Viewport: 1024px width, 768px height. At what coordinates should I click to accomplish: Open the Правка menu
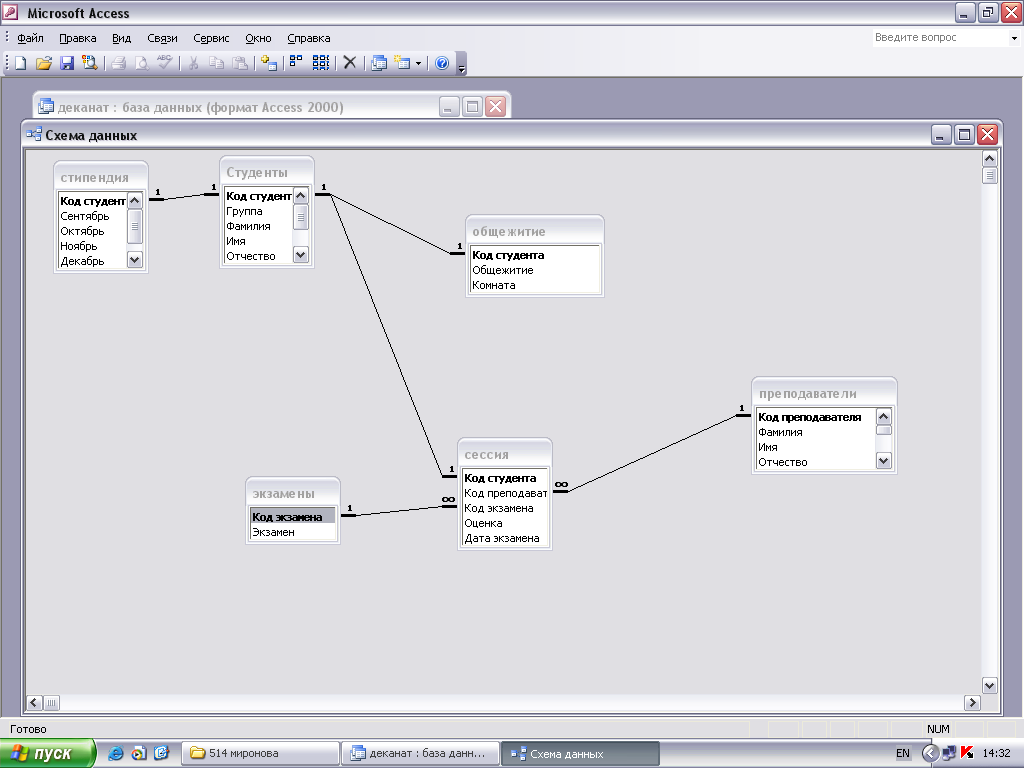[78, 38]
